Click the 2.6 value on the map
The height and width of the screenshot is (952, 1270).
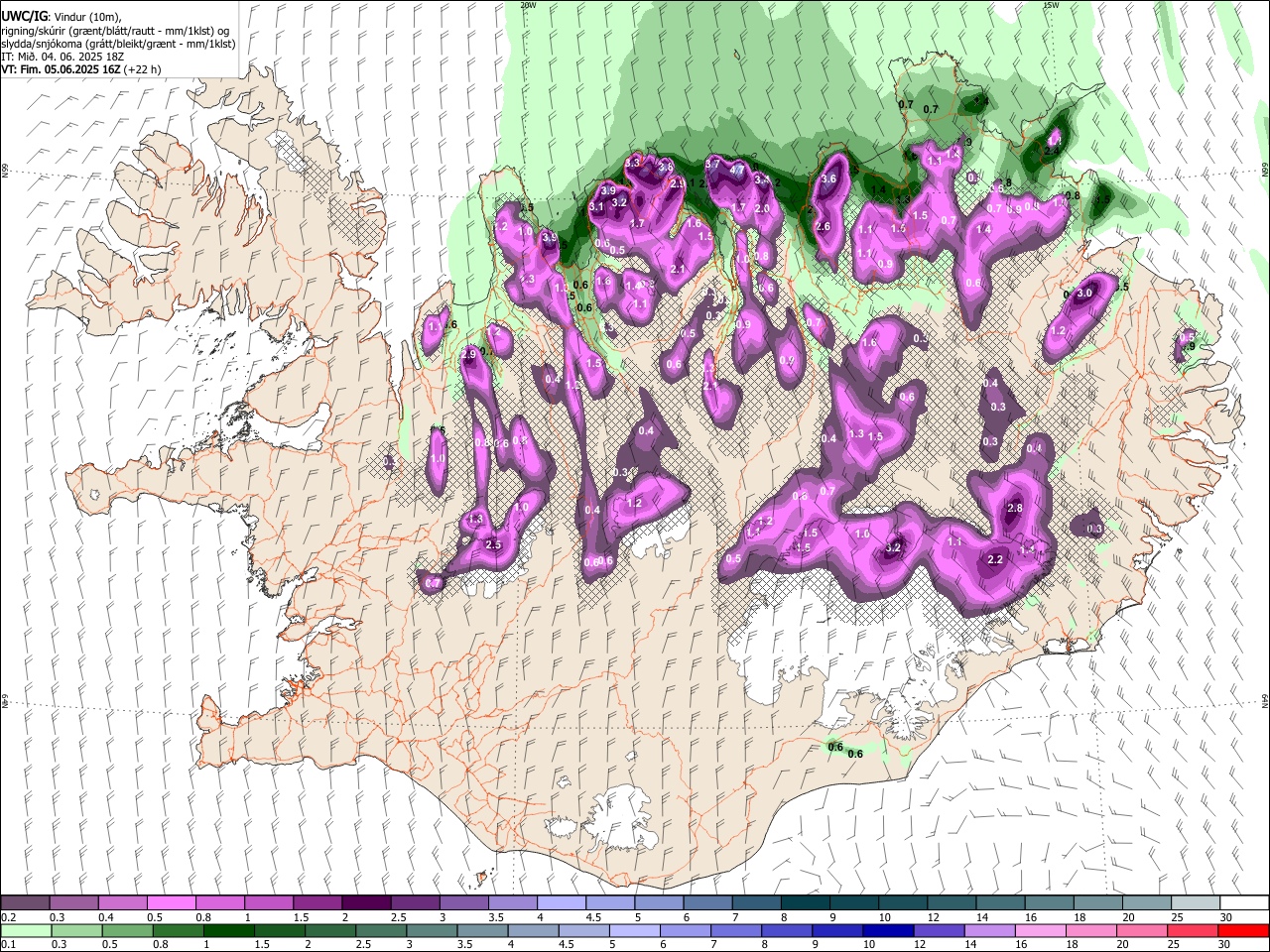[x=823, y=226]
